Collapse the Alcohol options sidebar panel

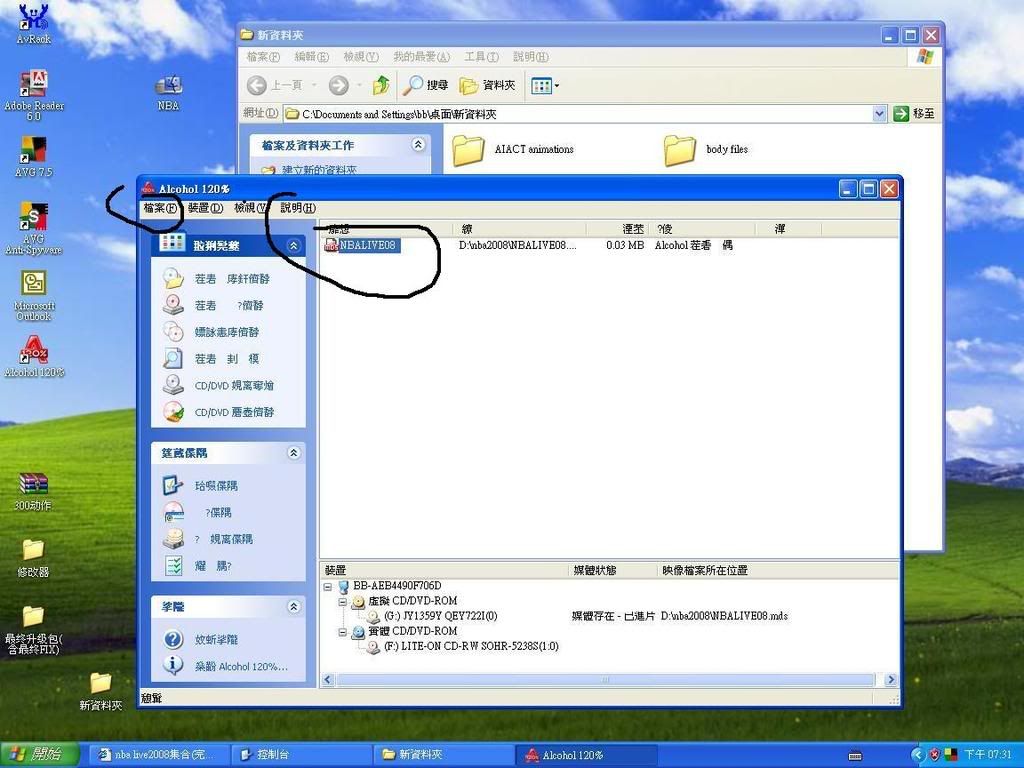coord(293,453)
